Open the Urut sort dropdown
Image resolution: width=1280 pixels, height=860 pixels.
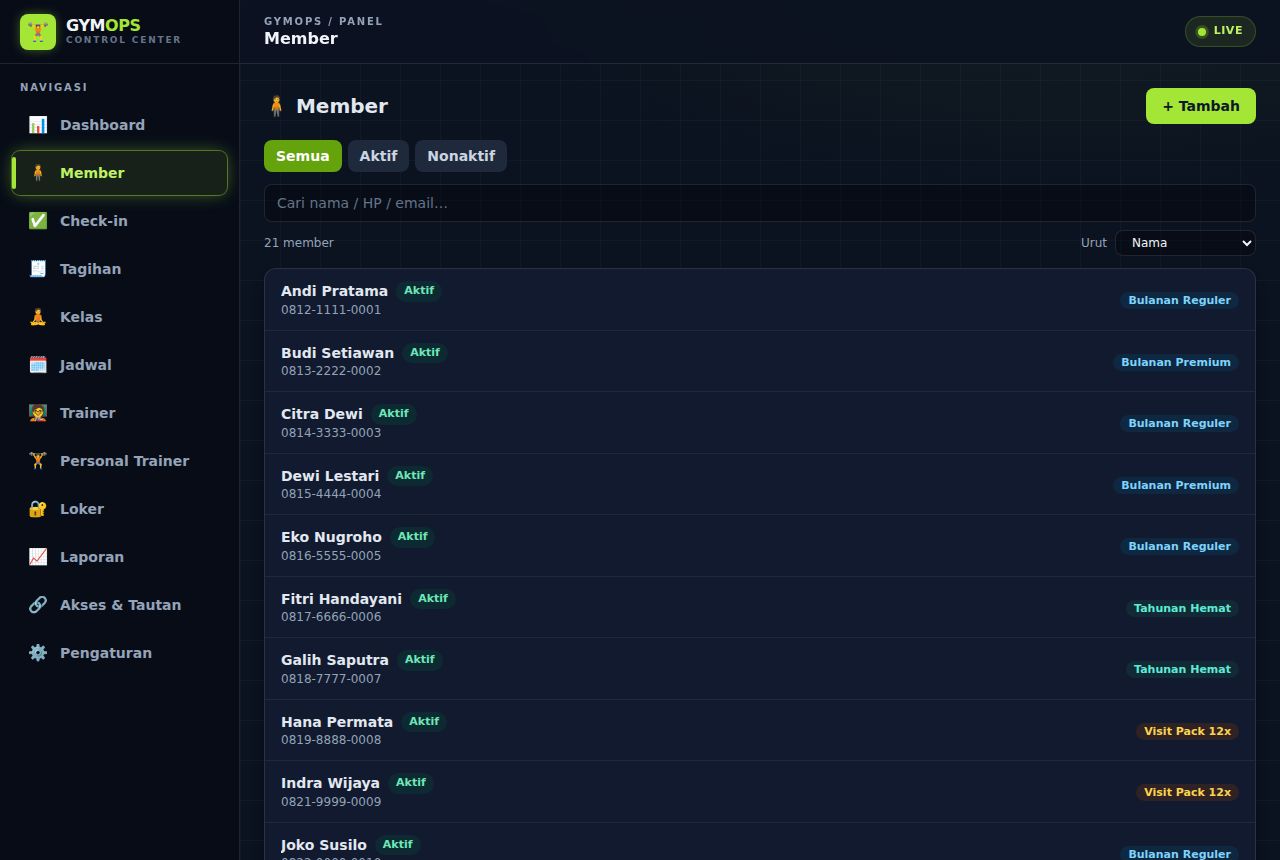point(1185,243)
